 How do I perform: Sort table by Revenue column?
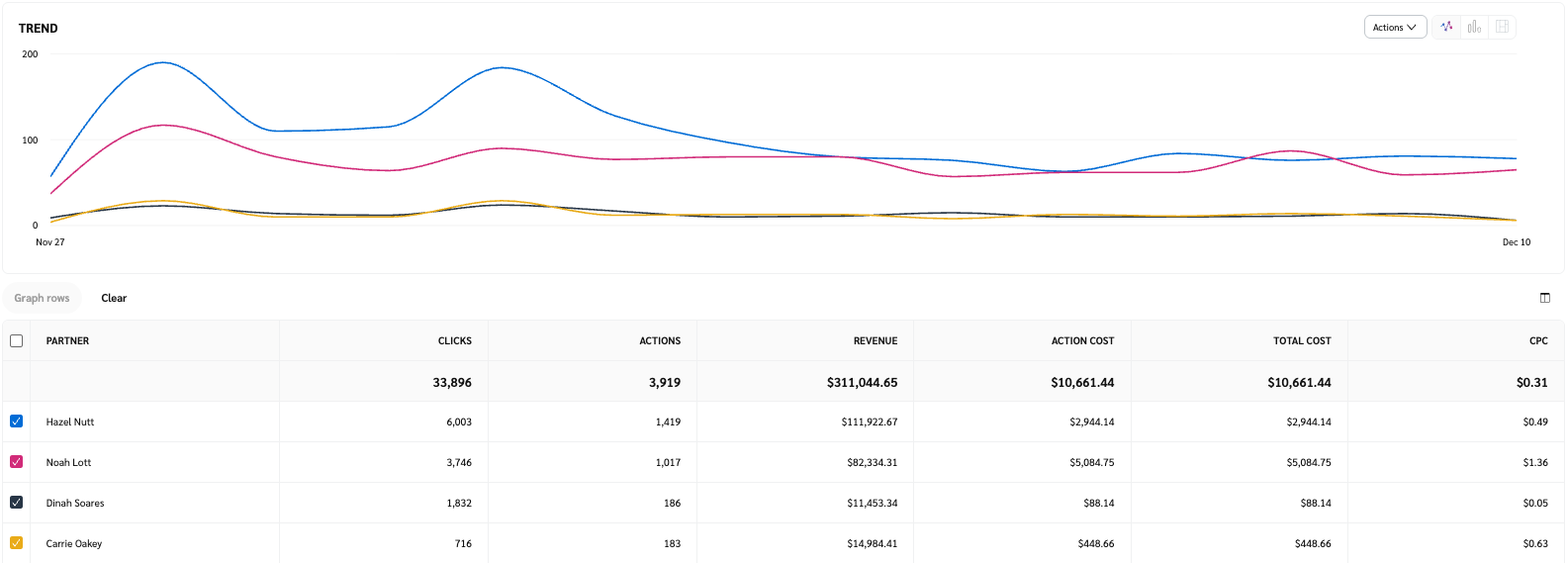(875, 340)
